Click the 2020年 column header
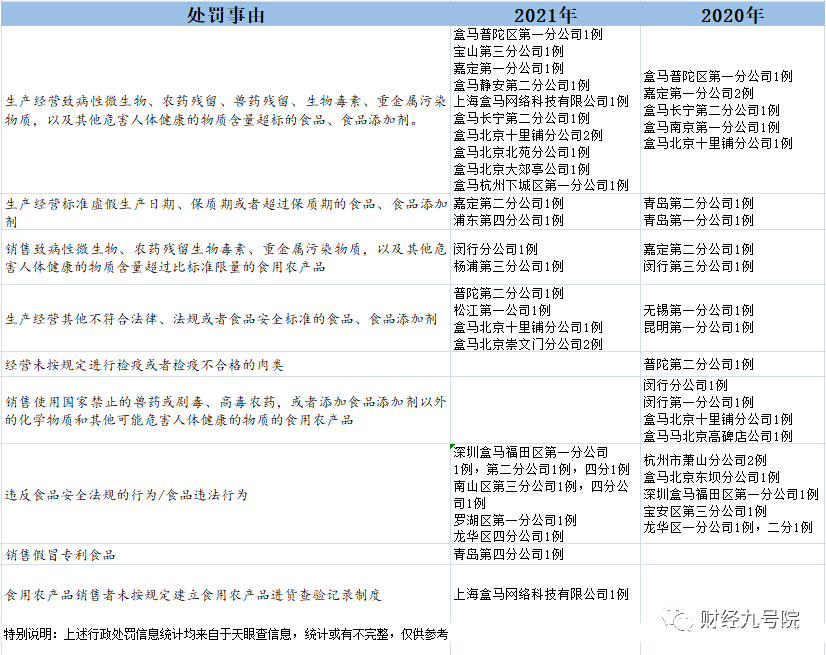The image size is (826, 655). [x=732, y=15]
